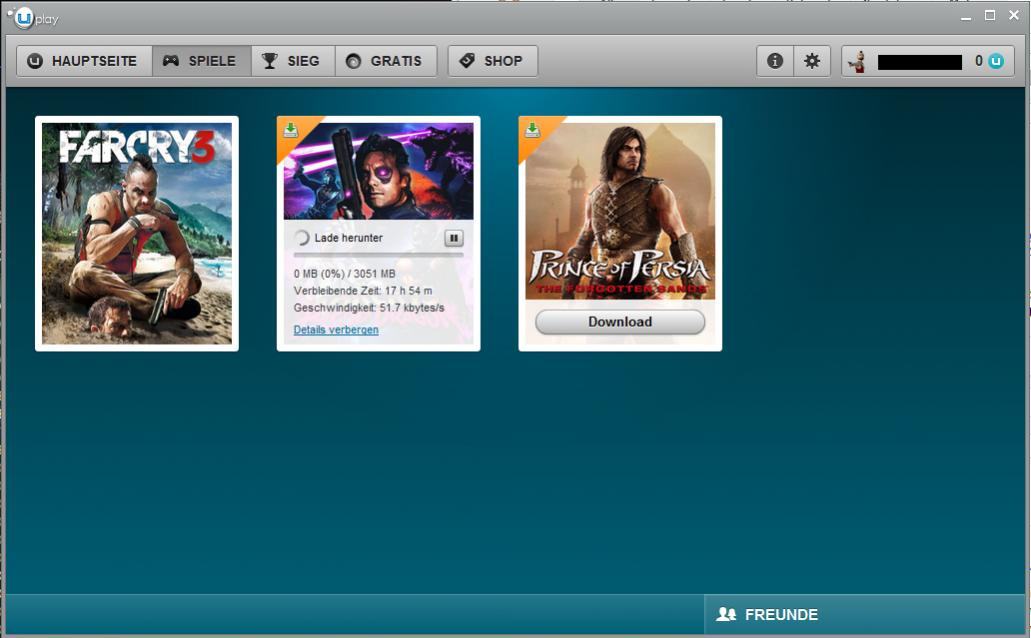Click download badge on Prince of Persia tile
Viewport: 1031px width, 638px height.
[x=533, y=130]
